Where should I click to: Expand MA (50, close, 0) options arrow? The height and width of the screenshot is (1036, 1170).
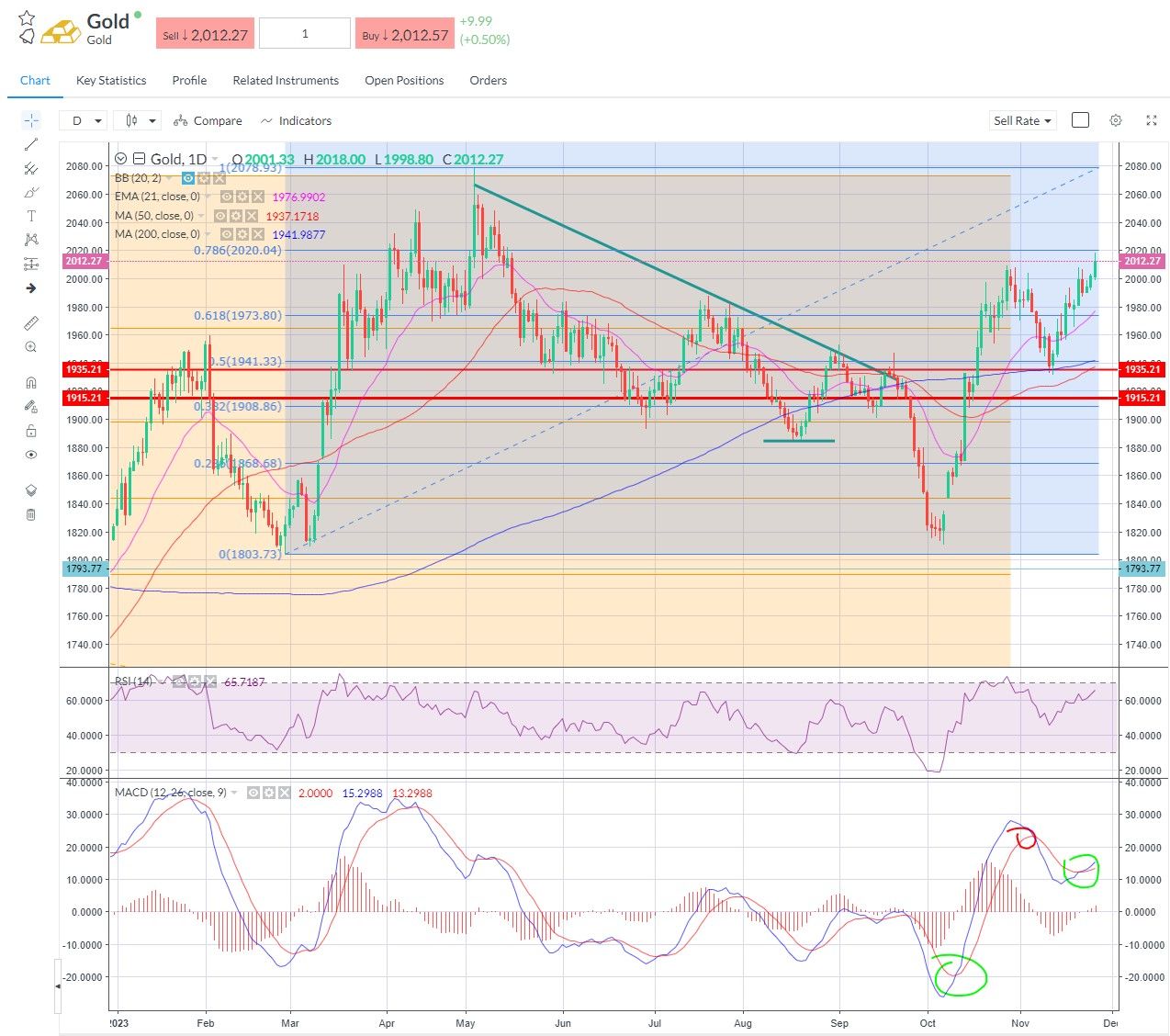pyautogui.click(x=202, y=216)
